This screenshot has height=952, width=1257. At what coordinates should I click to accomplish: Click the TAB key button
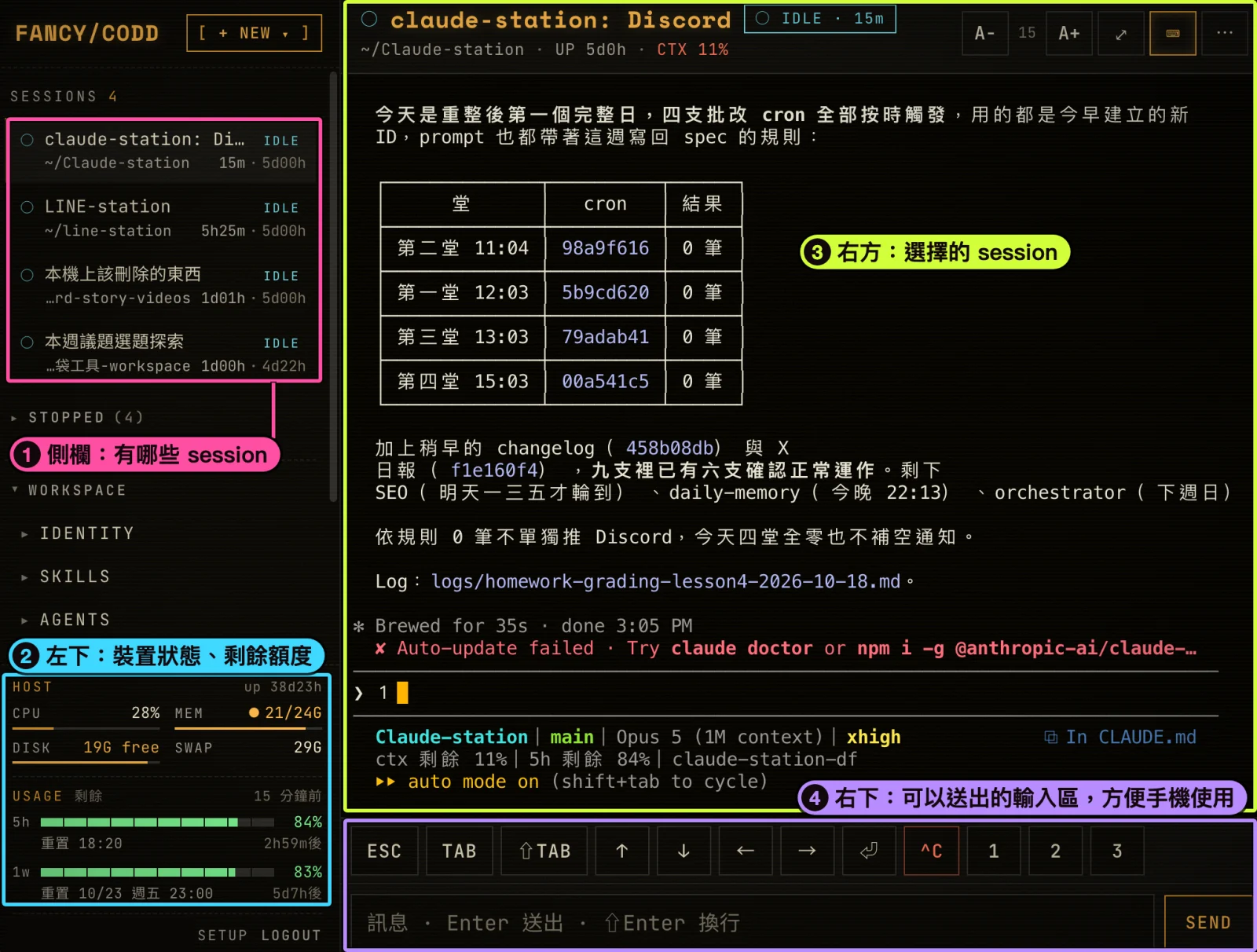[460, 851]
